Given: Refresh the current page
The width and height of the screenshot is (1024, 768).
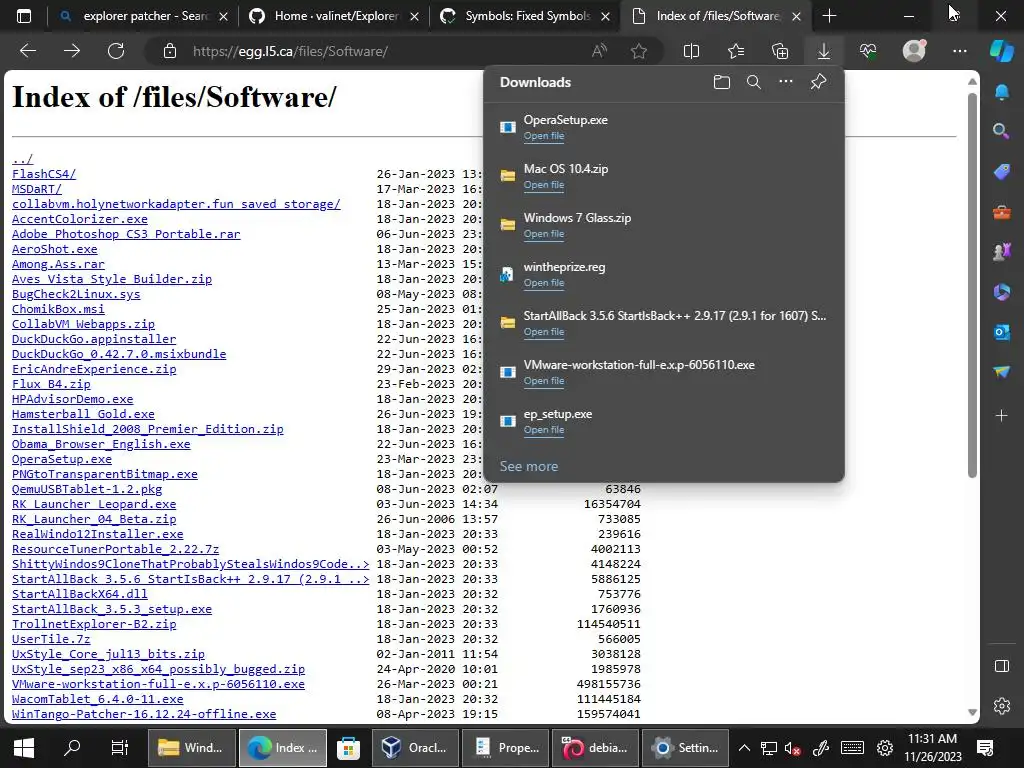Looking at the screenshot, I should point(116,51).
